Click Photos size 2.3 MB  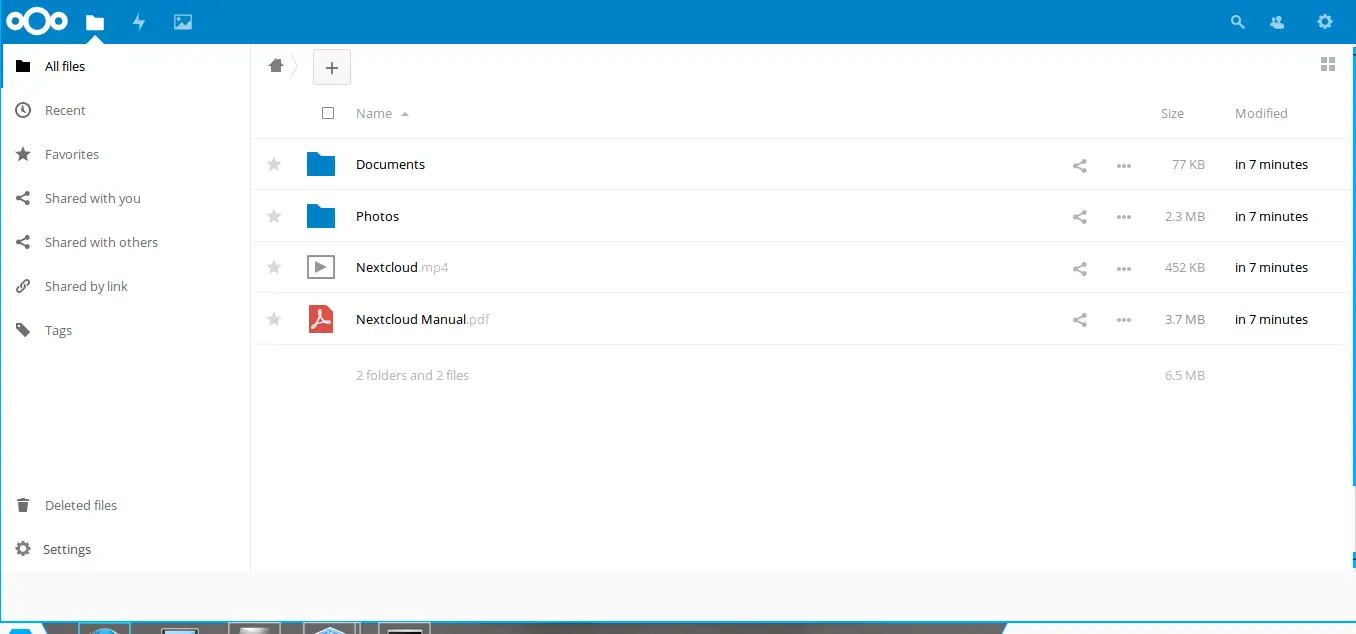[x=1186, y=216]
